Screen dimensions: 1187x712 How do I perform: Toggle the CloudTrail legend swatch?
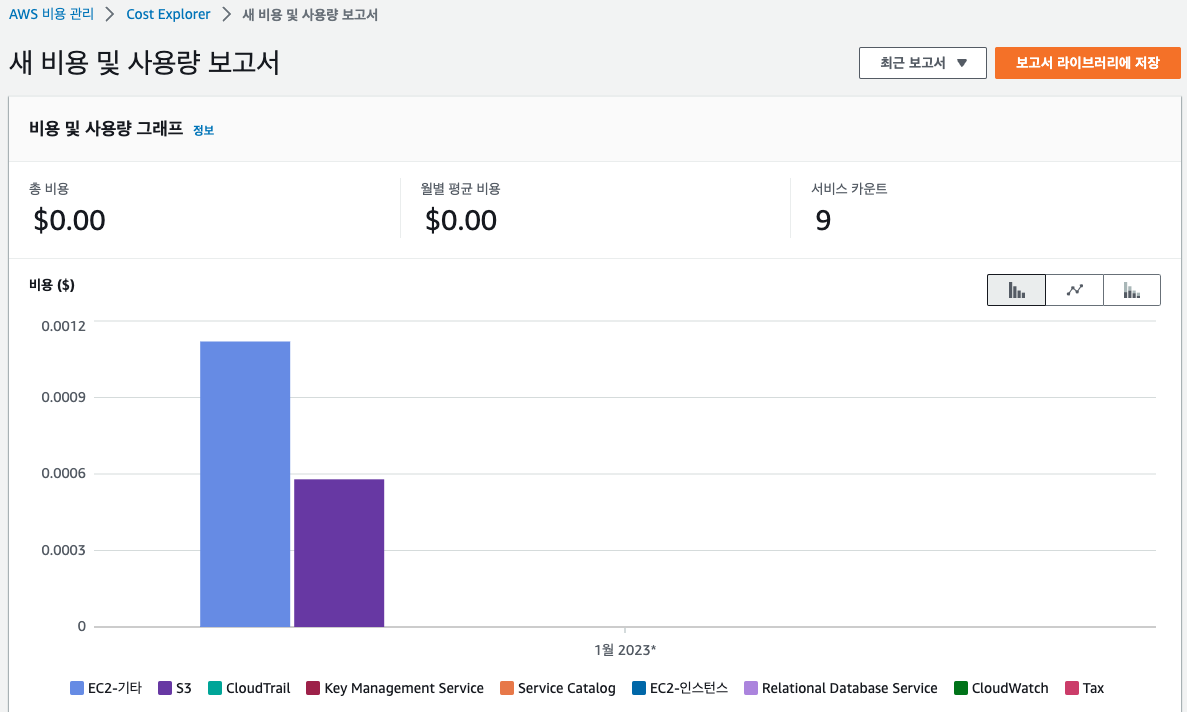click(x=215, y=688)
